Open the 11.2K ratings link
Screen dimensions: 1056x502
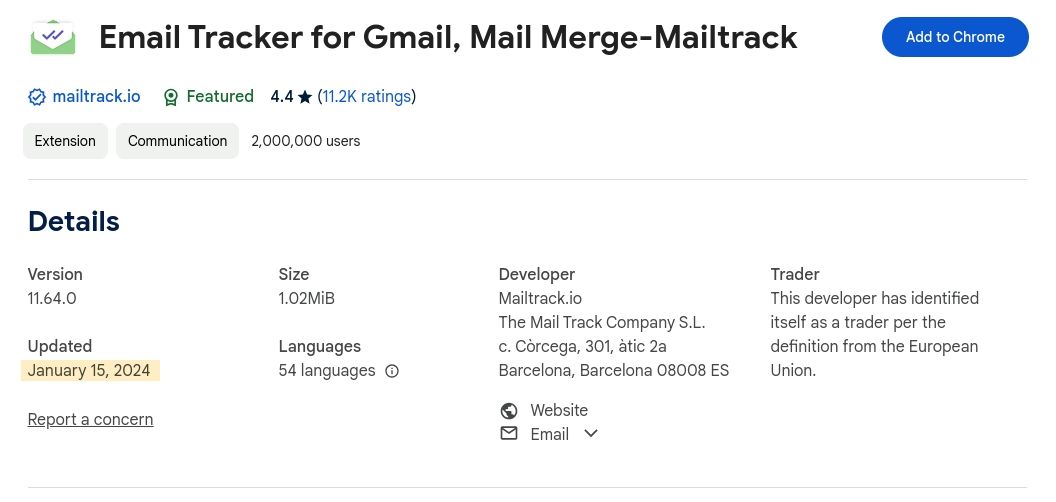366,97
